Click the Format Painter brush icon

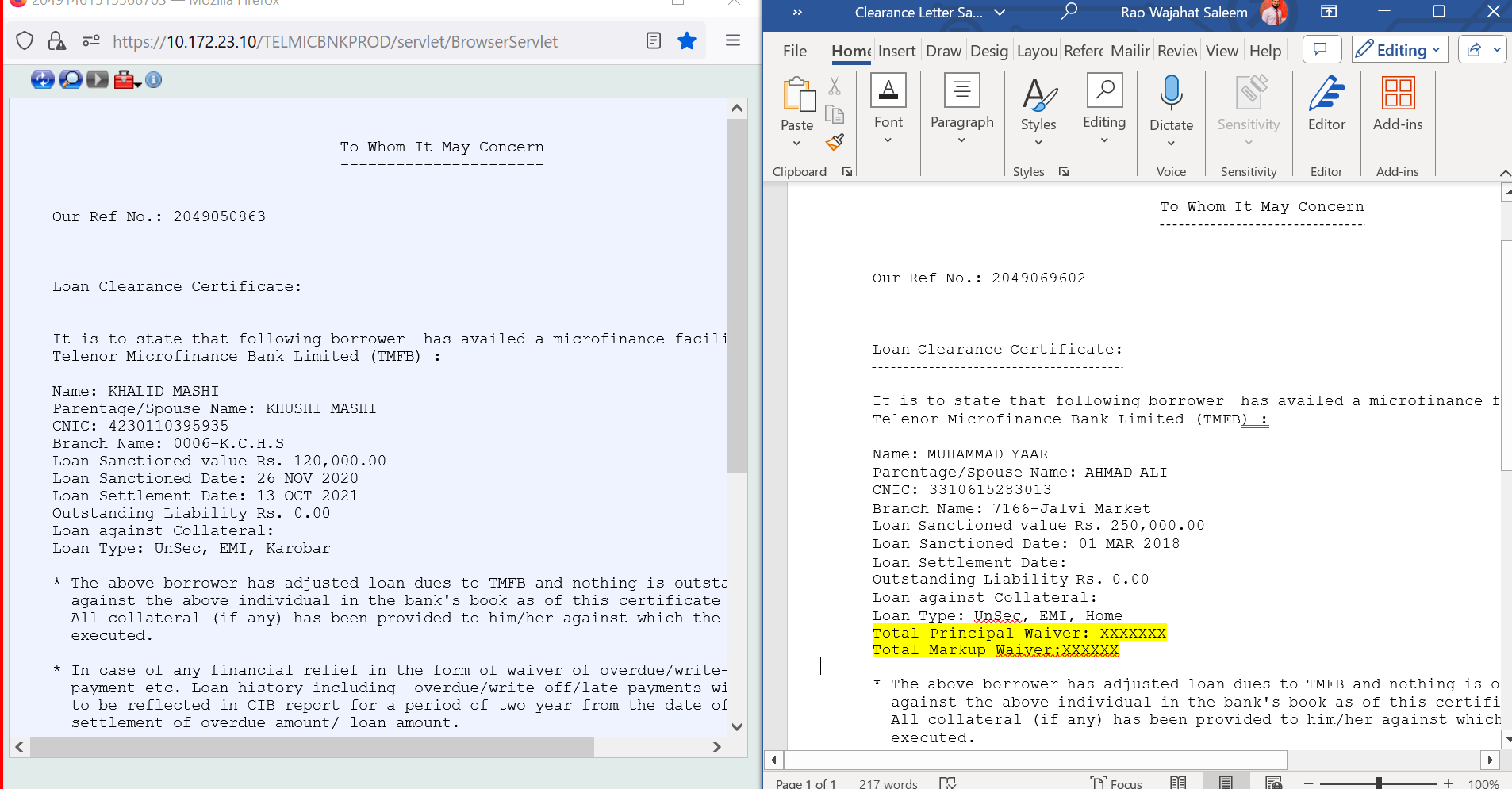835,143
